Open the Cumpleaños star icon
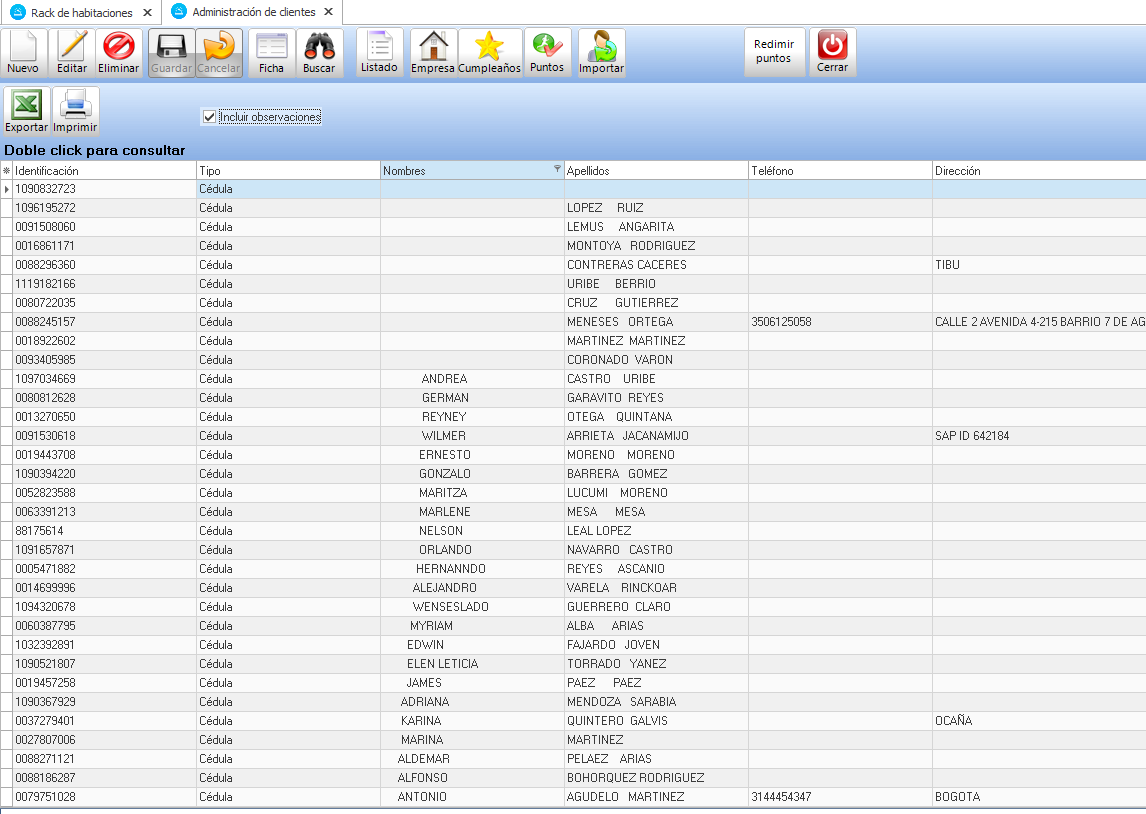The width and height of the screenshot is (1146, 814). coord(489,53)
